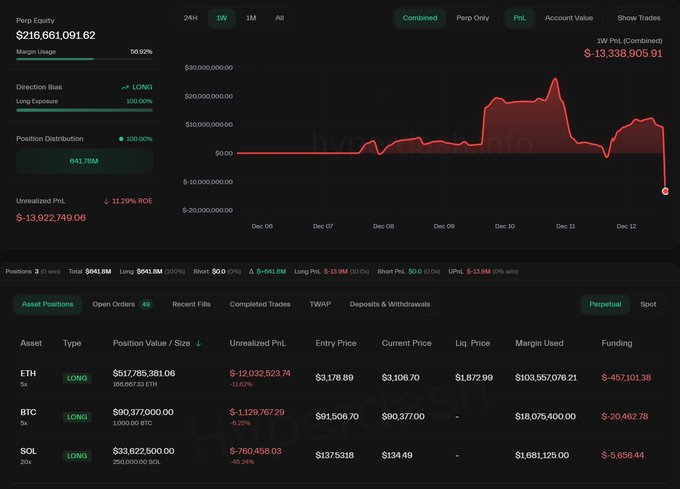680x489 pixels.
Task: Click the sort arrow in Position Value header
Action: (x=198, y=343)
